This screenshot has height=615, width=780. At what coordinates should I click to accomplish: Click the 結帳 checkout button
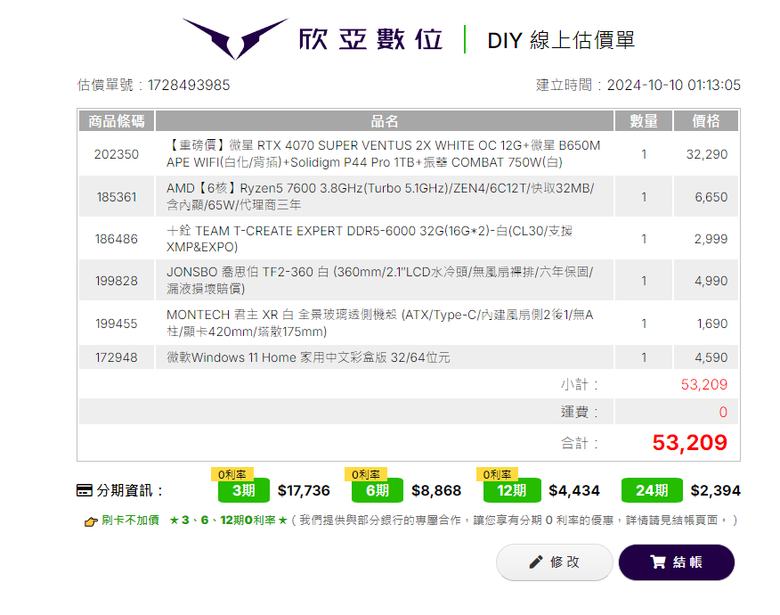677,562
